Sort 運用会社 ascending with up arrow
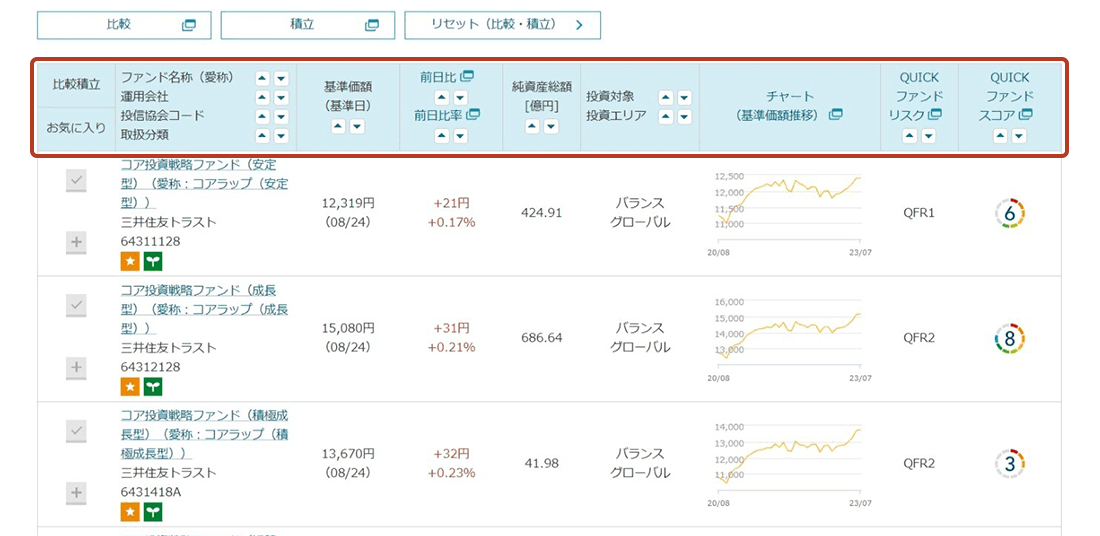This screenshot has width=1100, height=536. pyautogui.click(x=262, y=98)
